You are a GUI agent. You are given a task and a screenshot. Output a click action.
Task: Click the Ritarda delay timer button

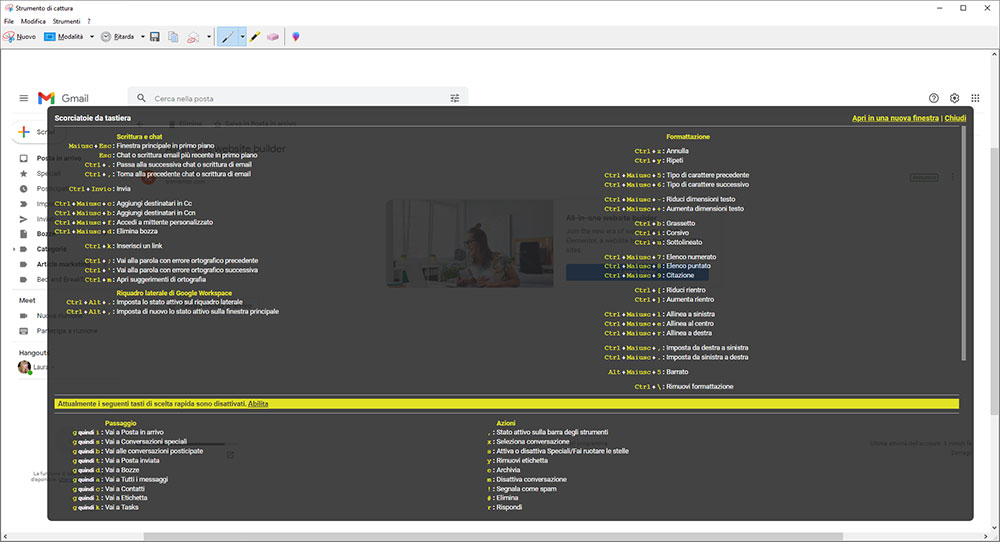[117, 37]
